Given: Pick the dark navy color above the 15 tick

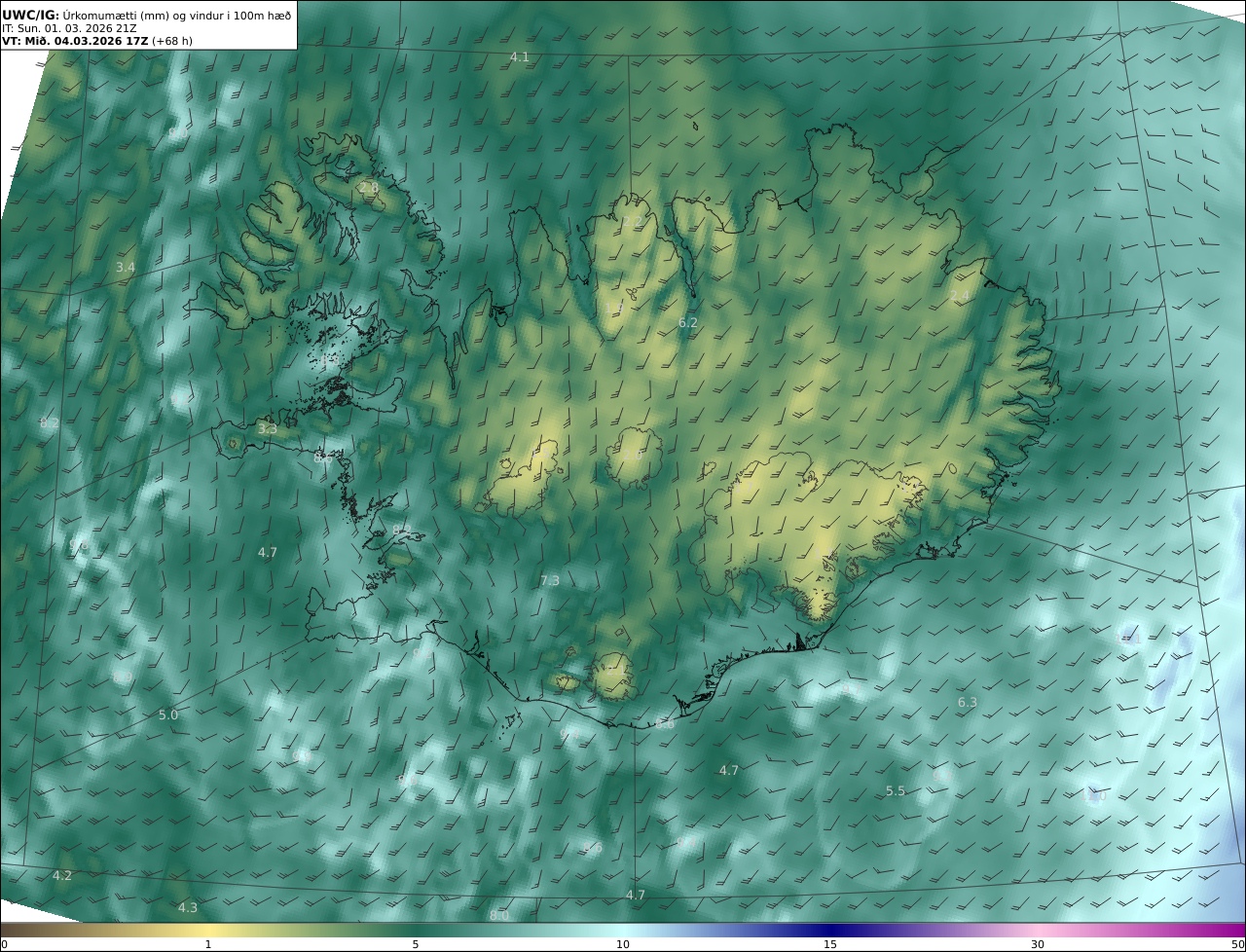Looking at the screenshot, I should (830, 930).
